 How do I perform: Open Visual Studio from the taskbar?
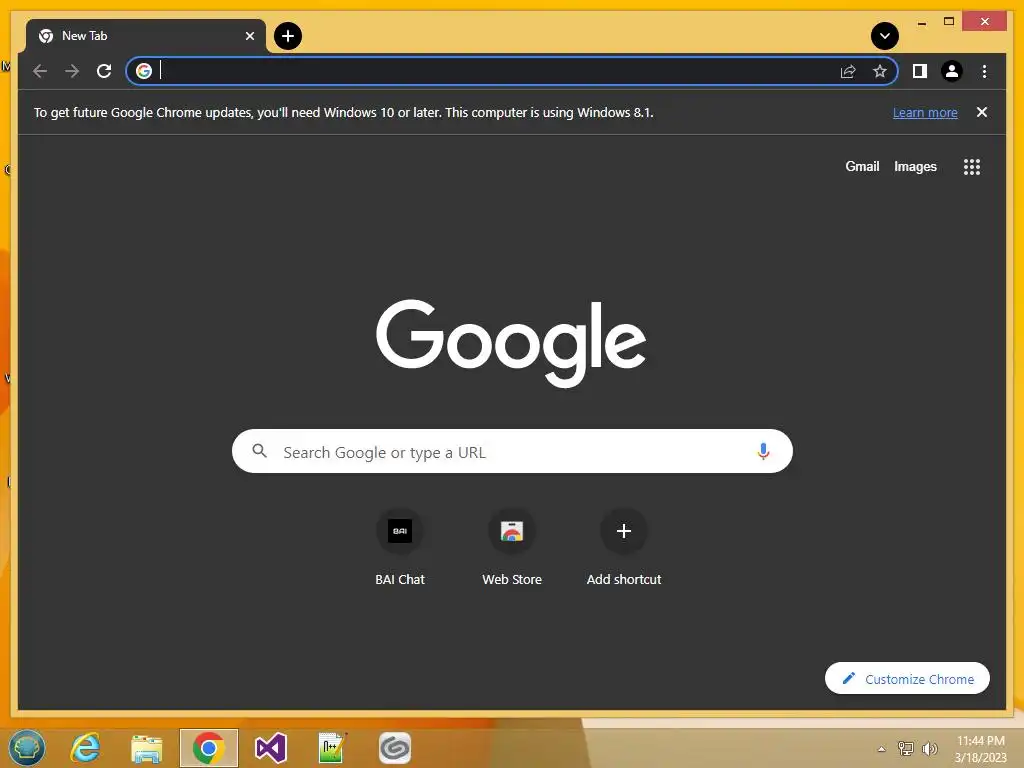pyautogui.click(x=270, y=748)
